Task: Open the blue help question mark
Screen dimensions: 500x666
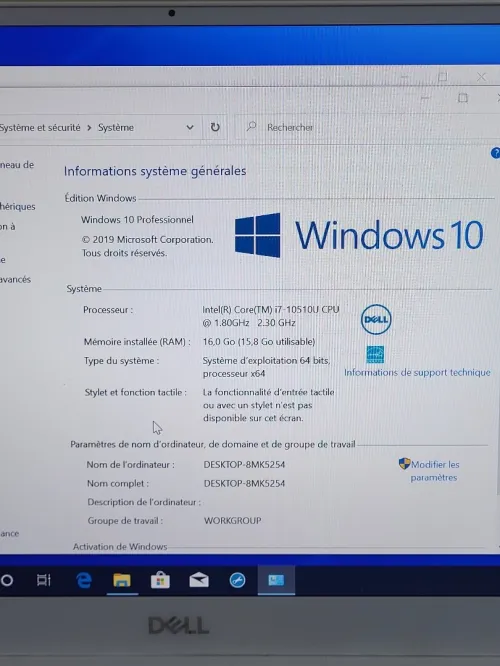Action: click(x=495, y=153)
